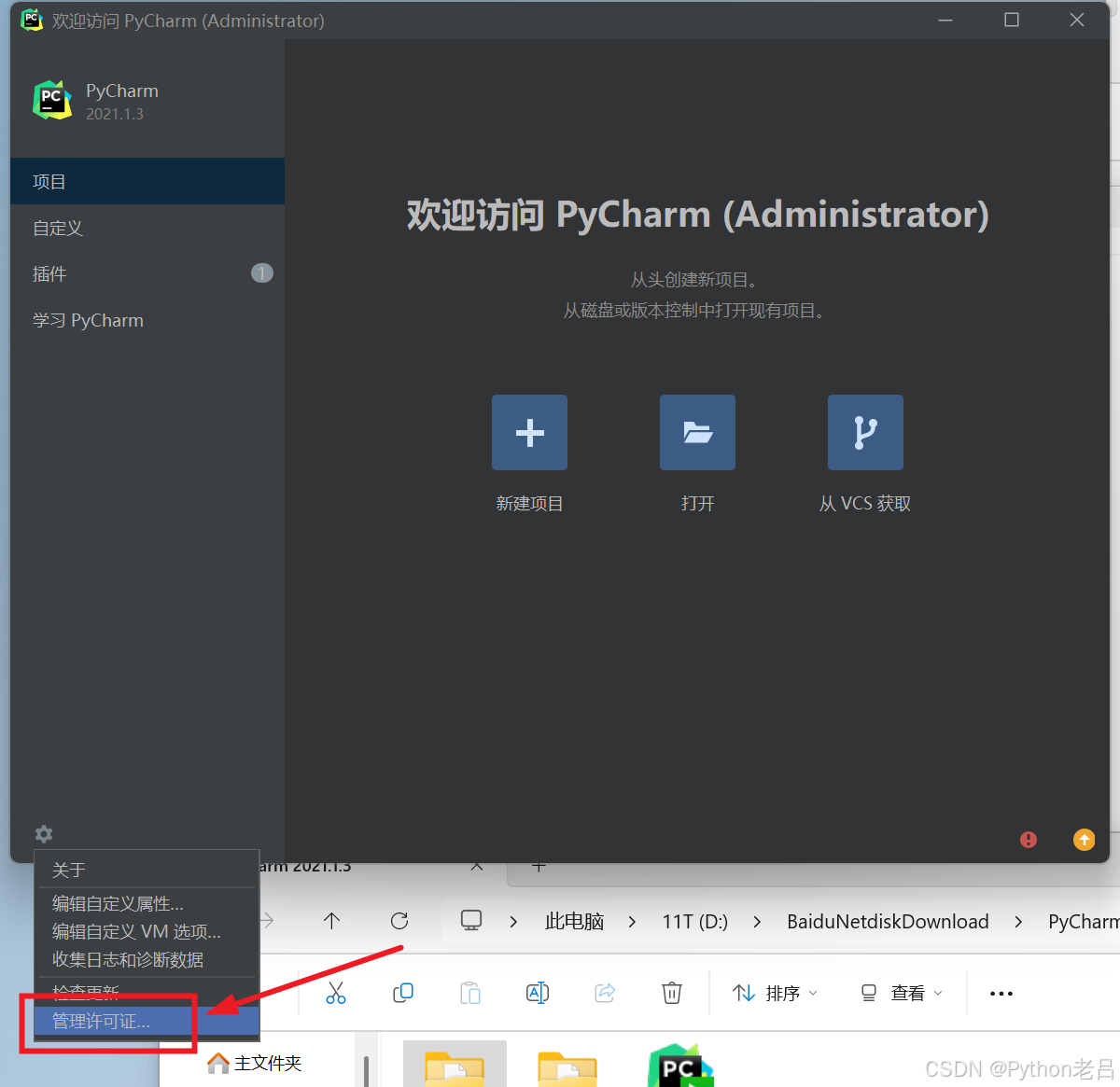Click the delete trash icon in Explorer
The image size is (1120, 1087).
[672, 993]
